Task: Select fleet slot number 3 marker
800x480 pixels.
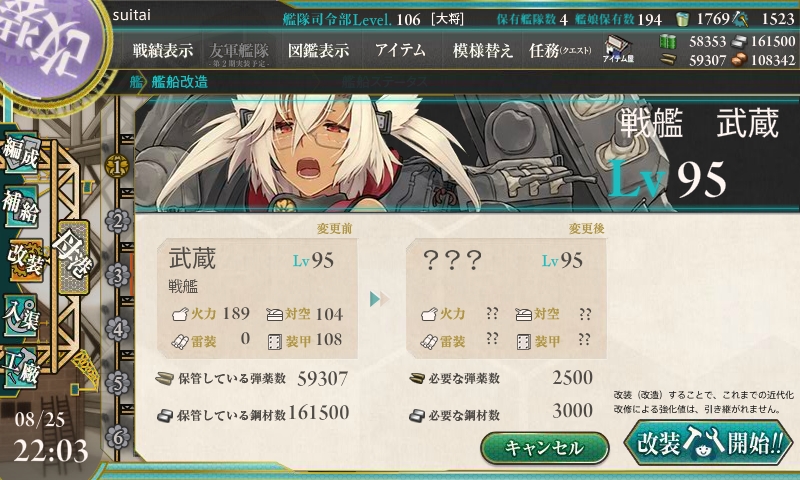Action: pyautogui.click(x=118, y=275)
